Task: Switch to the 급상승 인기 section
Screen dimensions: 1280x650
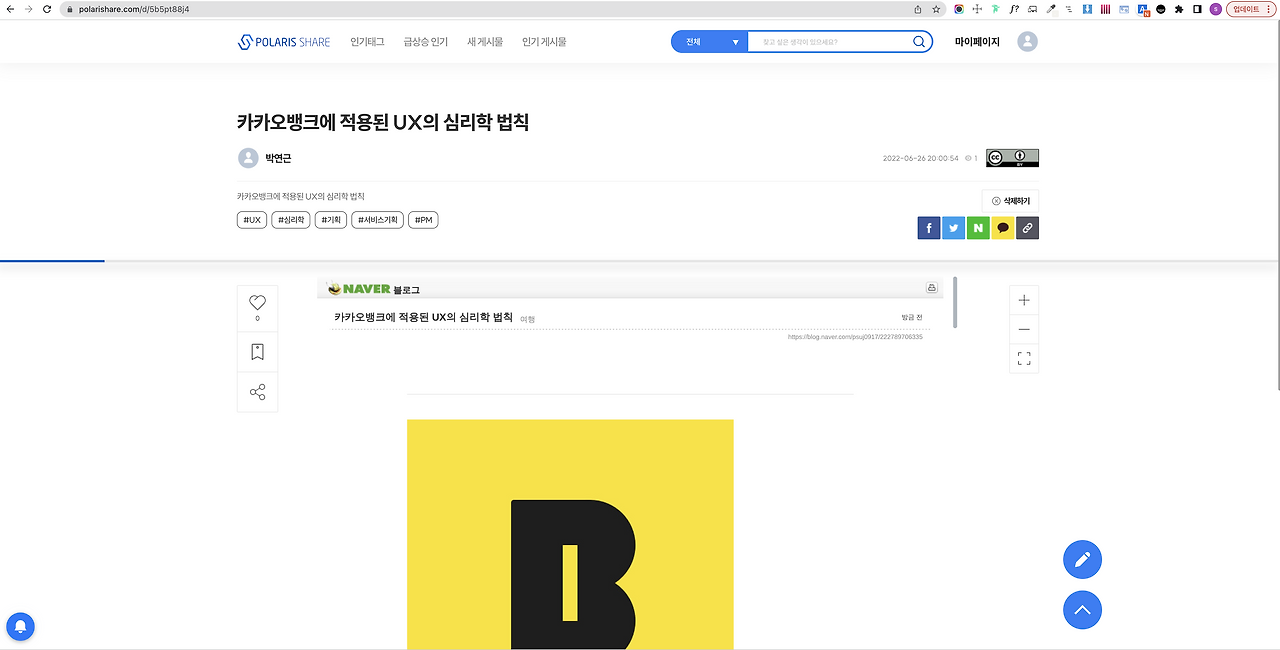Action: [425, 41]
